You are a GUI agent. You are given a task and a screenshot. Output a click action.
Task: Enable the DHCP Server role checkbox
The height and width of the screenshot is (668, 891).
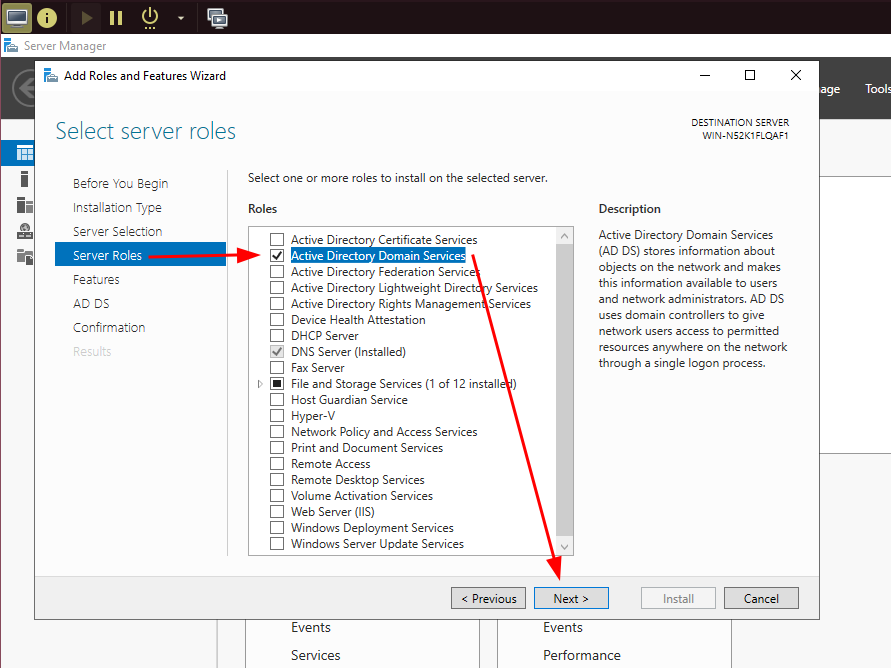277,336
